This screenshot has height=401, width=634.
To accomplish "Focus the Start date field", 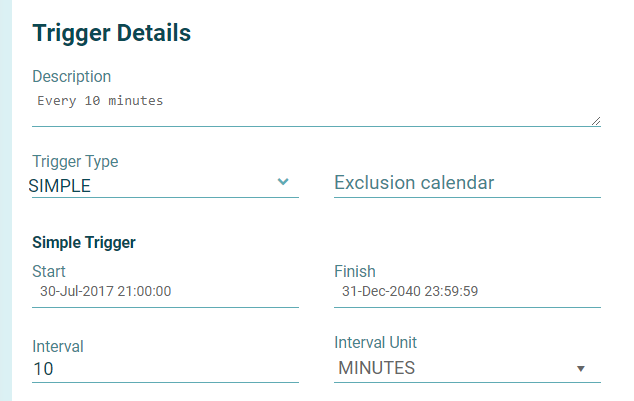I will pyautogui.click(x=165, y=292).
